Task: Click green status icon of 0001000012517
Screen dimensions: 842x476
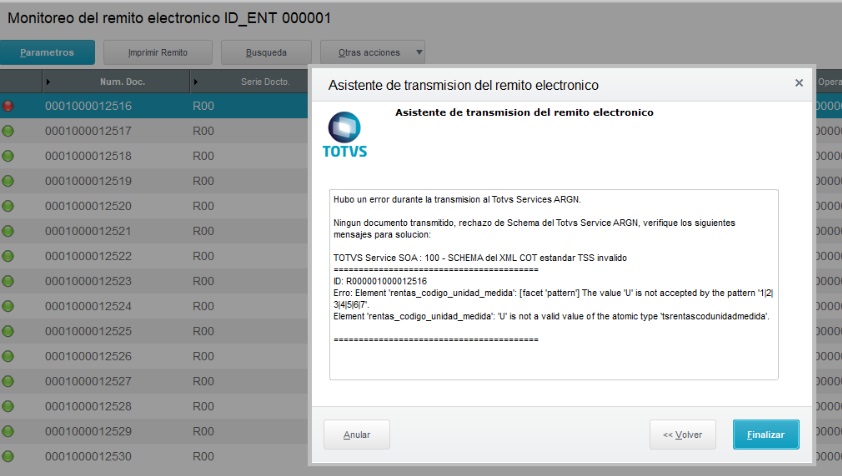Action: coord(8,131)
